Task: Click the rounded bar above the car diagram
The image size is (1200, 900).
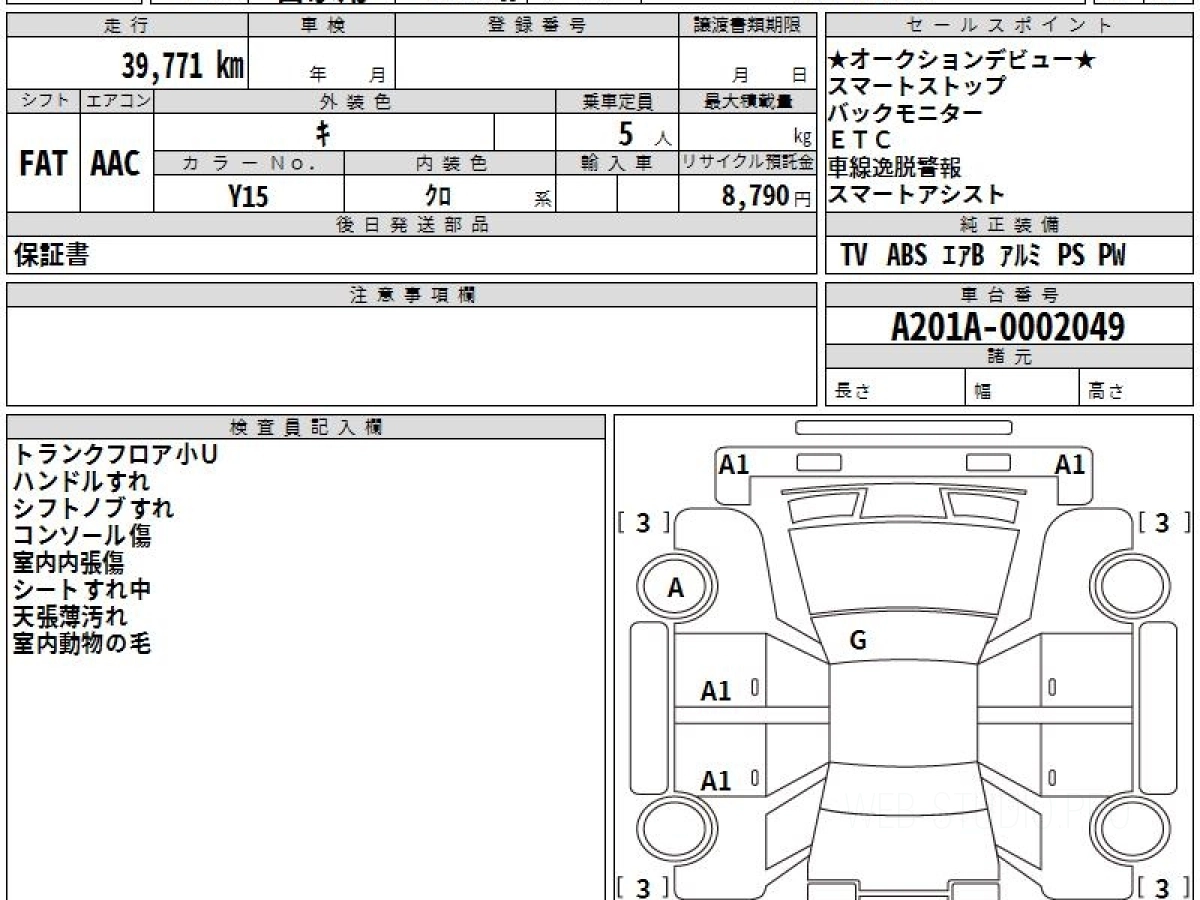Action: 903,427
